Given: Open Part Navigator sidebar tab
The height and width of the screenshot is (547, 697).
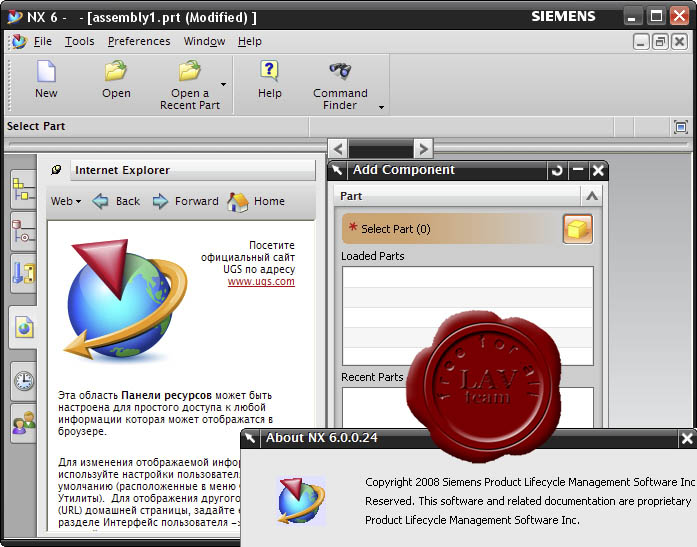Looking at the screenshot, I should click(x=23, y=273).
